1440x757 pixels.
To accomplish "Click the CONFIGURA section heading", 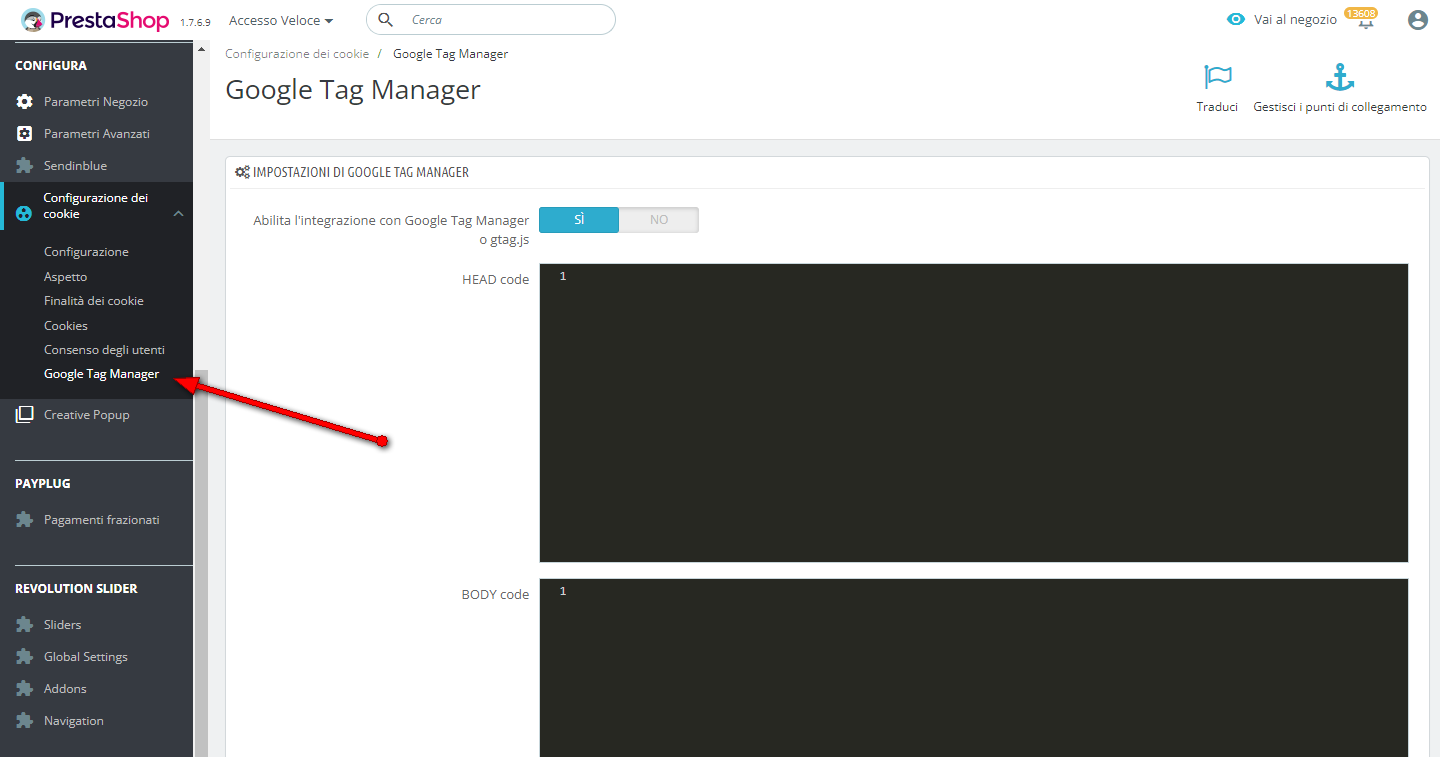I will pyautogui.click(x=51, y=66).
